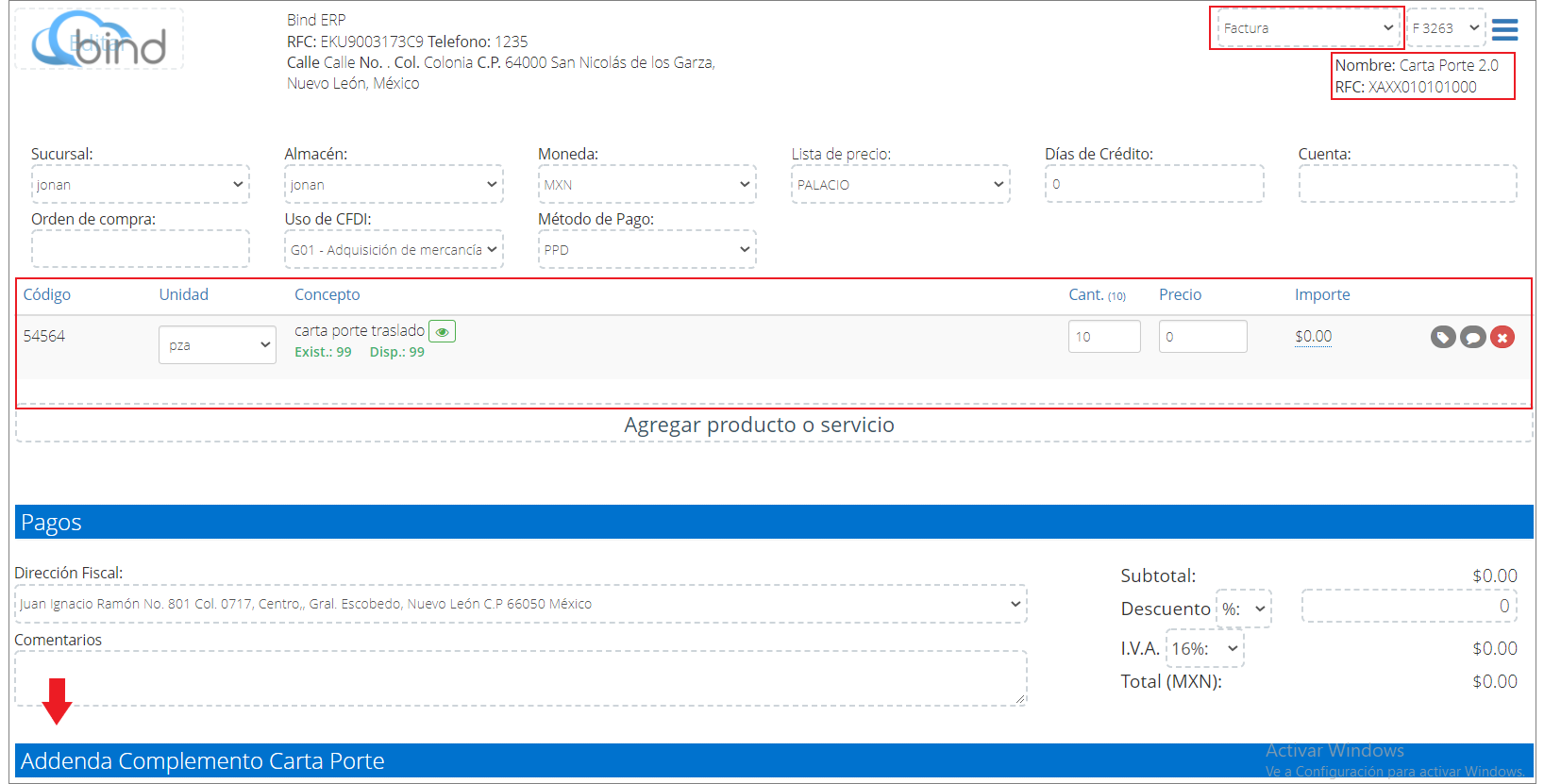
Task: Click the Unidad column header
Action: click(183, 294)
